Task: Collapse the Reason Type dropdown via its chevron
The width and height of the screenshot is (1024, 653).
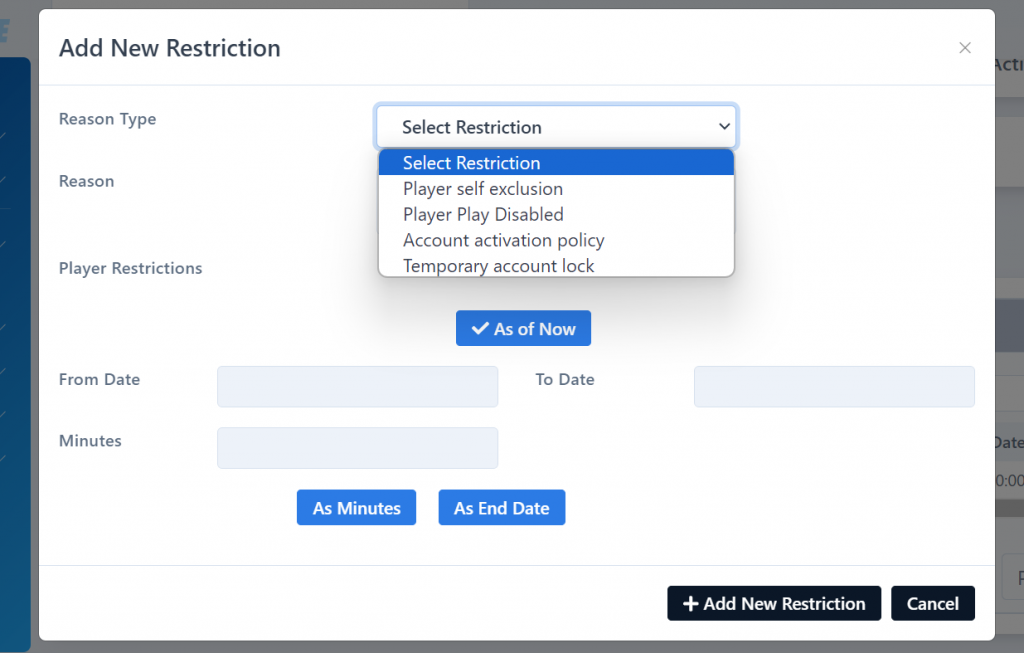Action: click(724, 127)
